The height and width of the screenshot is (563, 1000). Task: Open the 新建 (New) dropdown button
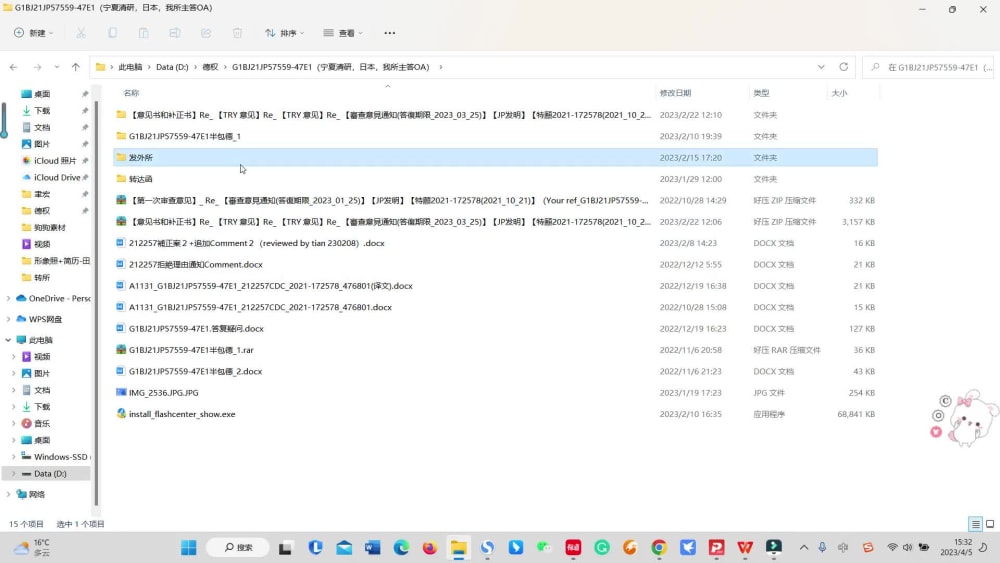34,33
